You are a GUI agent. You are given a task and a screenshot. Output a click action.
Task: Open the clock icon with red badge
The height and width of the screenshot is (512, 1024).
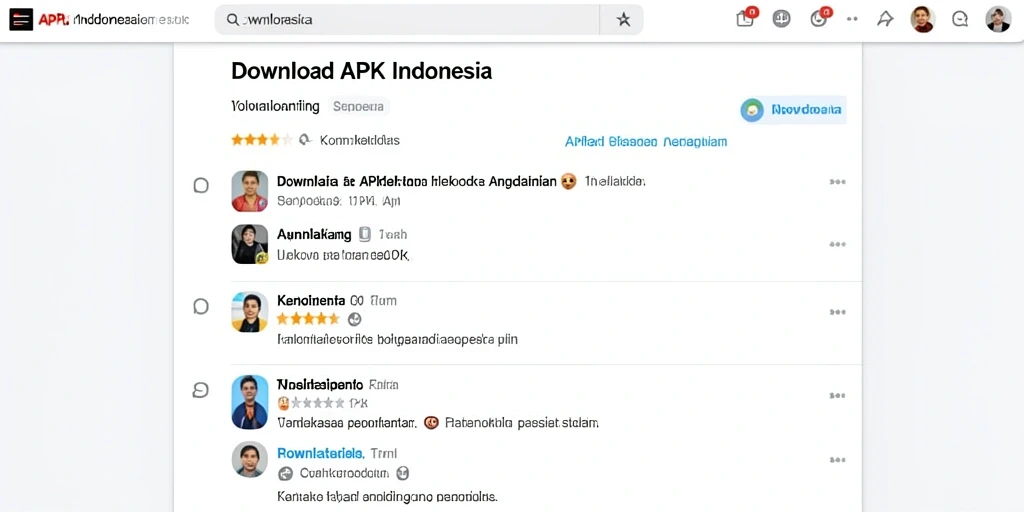820,18
